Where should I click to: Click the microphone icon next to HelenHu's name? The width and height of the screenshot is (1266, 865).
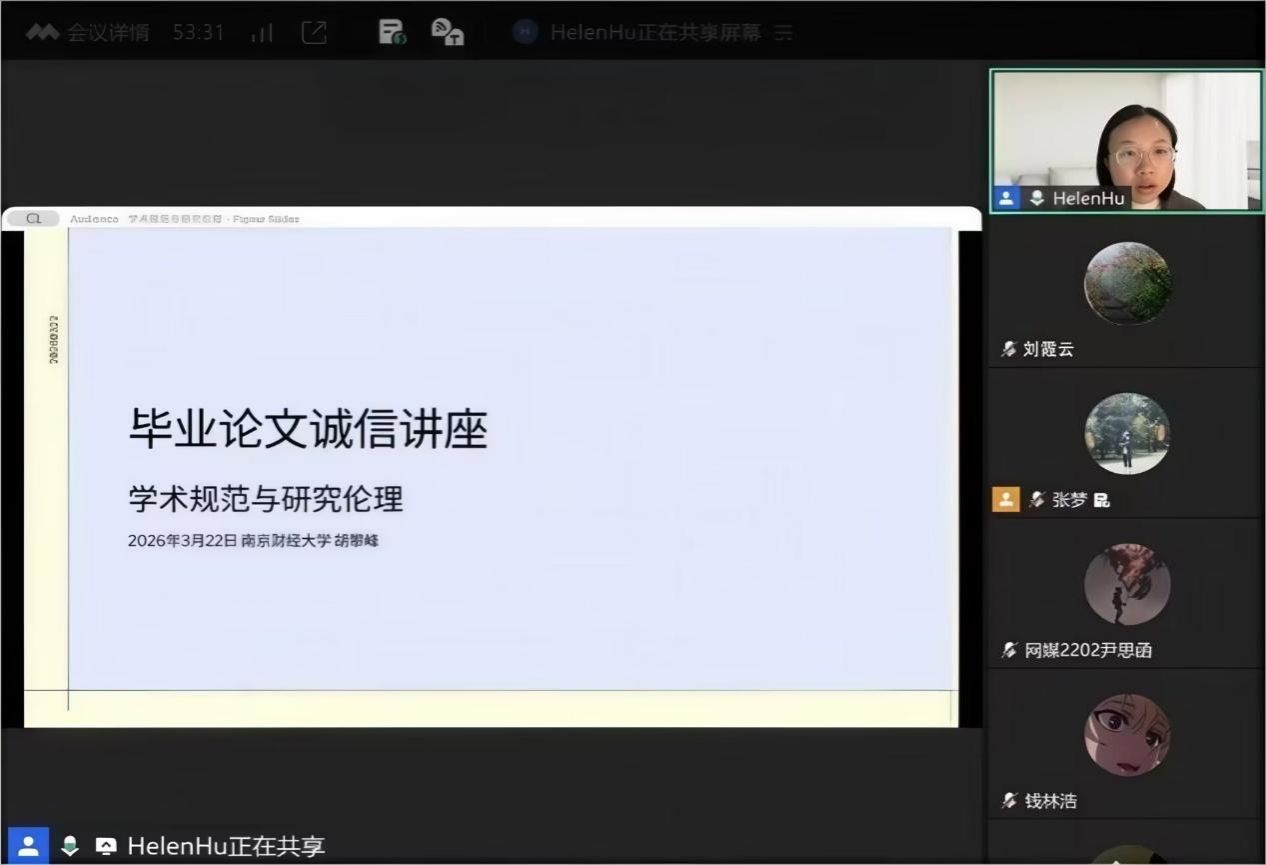[x=1037, y=198]
